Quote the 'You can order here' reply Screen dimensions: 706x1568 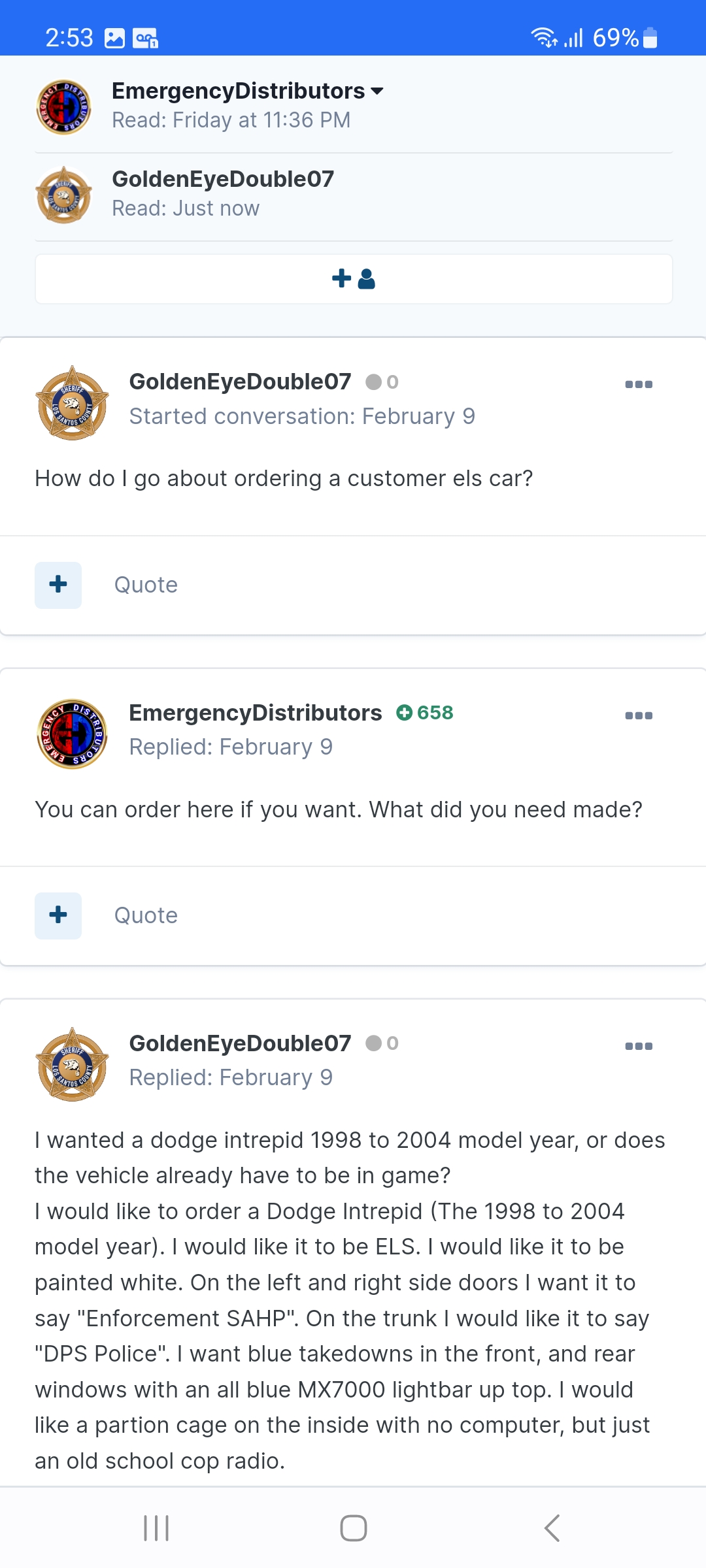pyautogui.click(x=146, y=915)
